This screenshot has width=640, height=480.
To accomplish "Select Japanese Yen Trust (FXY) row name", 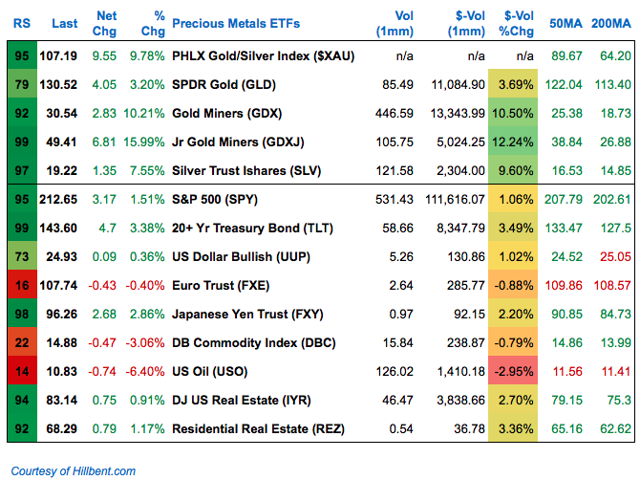I will (248, 314).
